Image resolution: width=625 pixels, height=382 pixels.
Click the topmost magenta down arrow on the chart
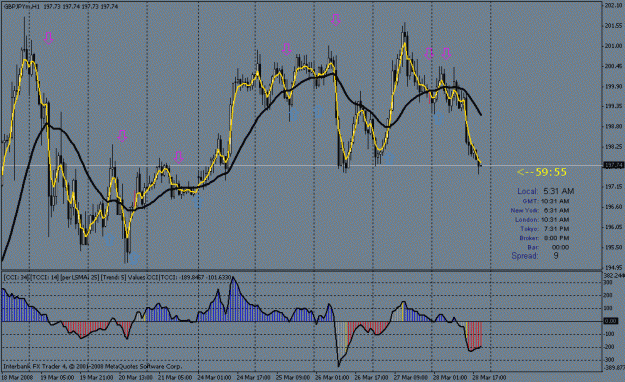pyautogui.click(x=336, y=20)
